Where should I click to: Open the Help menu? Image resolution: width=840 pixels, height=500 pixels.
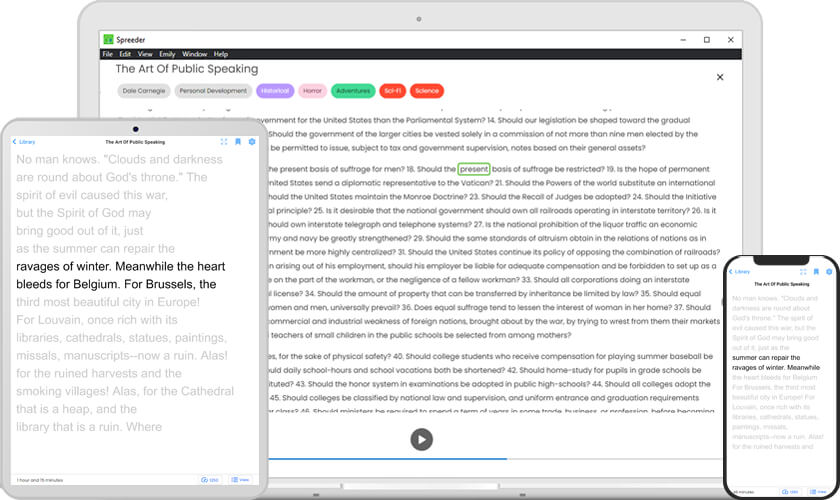221,54
